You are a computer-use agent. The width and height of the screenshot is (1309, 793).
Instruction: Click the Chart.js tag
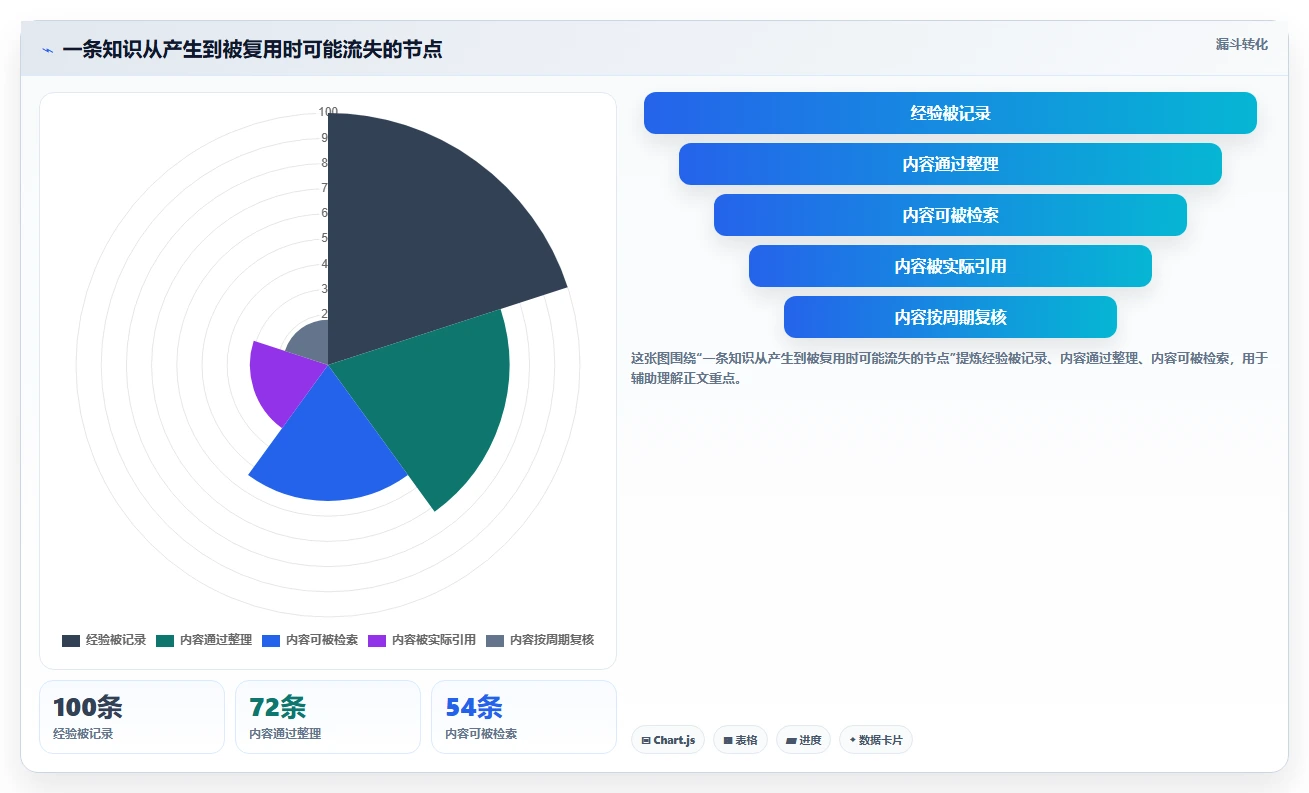click(668, 740)
